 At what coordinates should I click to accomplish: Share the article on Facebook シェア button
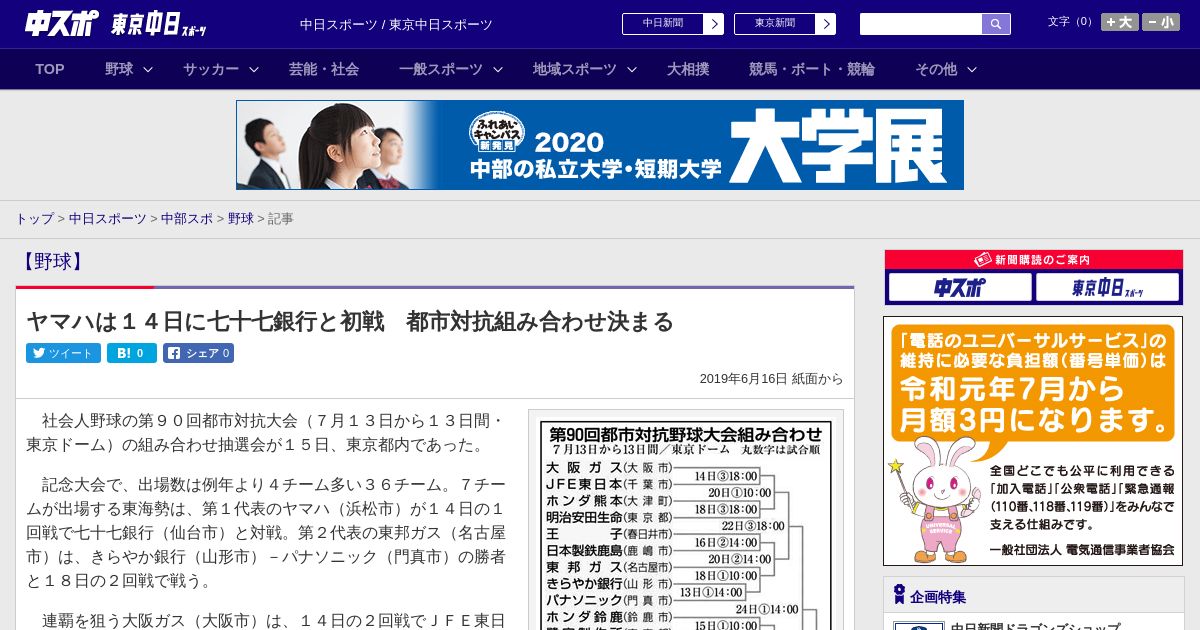point(198,353)
